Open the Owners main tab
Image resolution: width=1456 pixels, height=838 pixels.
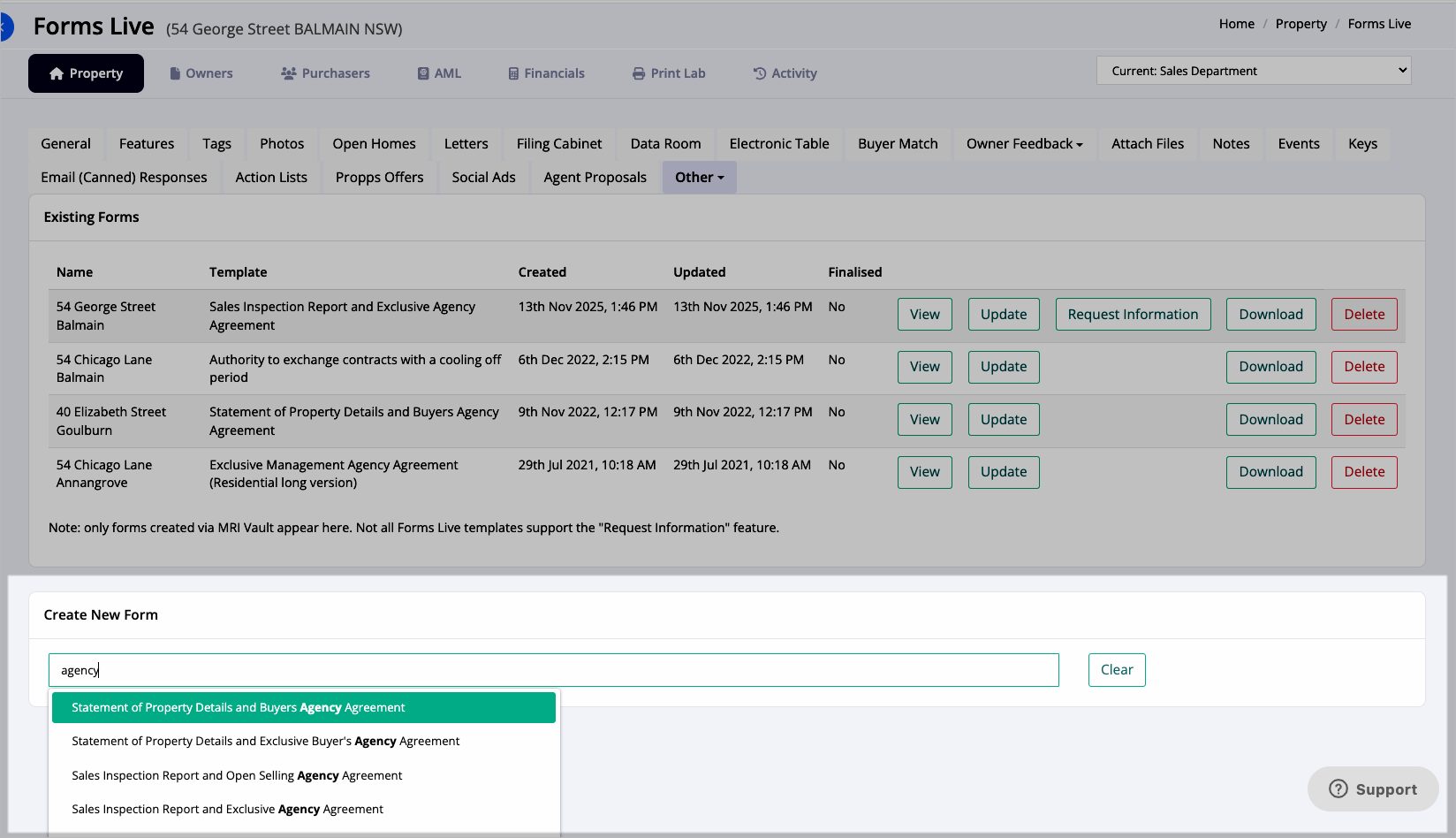pyautogui.click(x=201, y=73)
